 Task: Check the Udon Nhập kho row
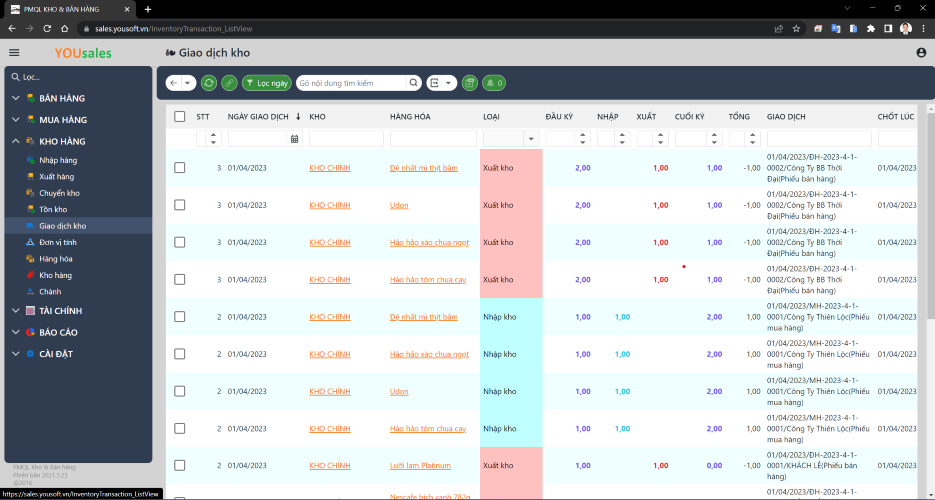click(179, 392)
